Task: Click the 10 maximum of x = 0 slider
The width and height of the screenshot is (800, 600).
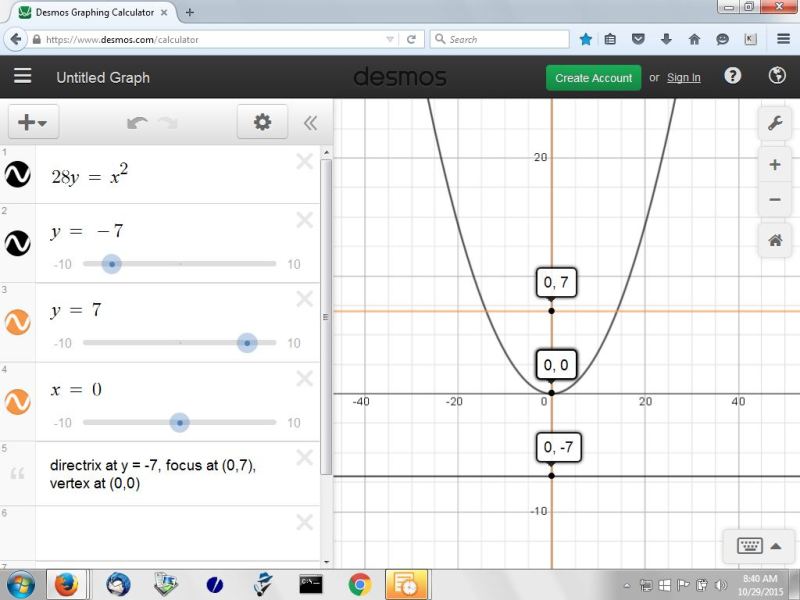Action: coord(294,423)
